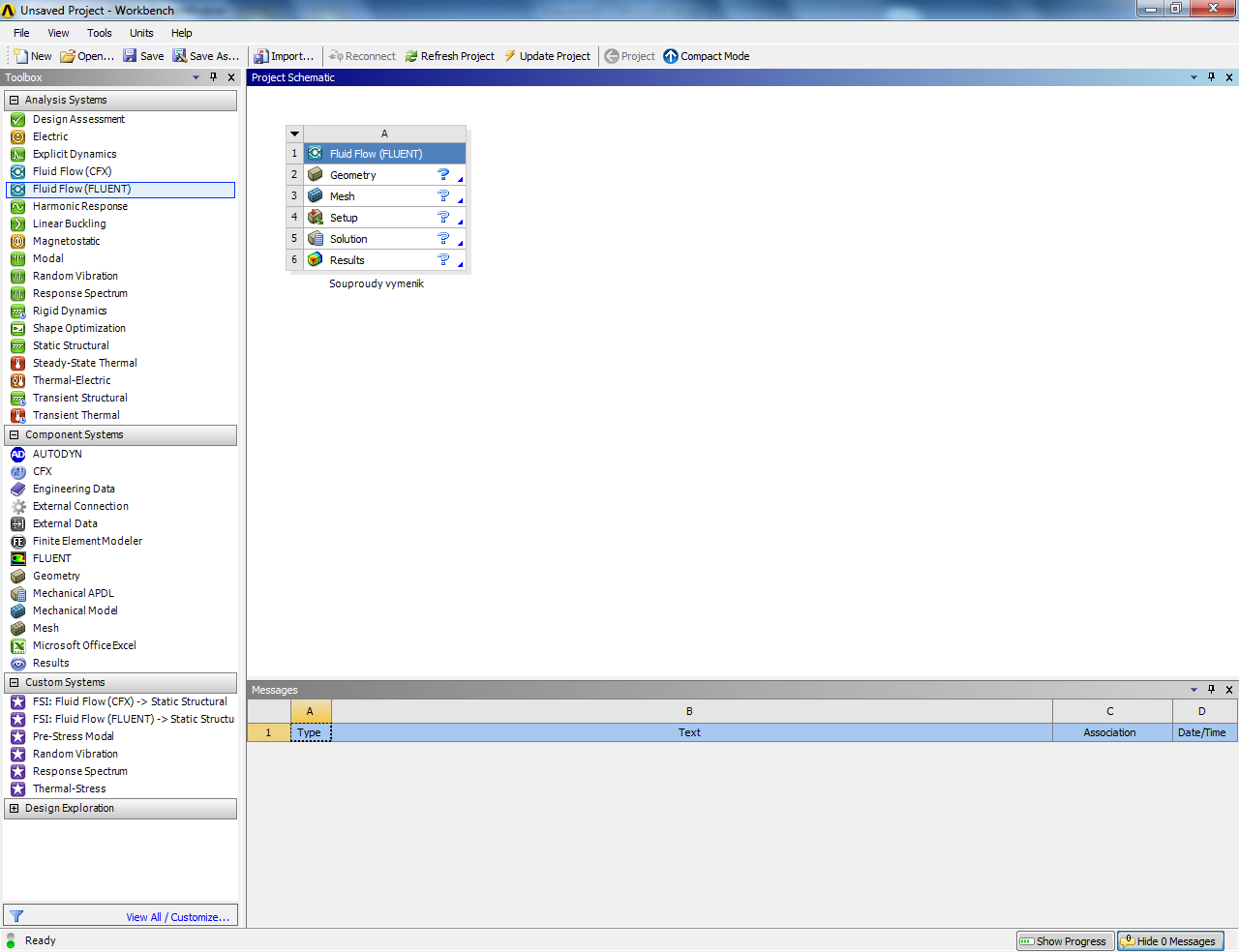The width and height of the screenshot is (1239, 952).
Task: Click the Save As toolbar icon
Action: (180, 56)
